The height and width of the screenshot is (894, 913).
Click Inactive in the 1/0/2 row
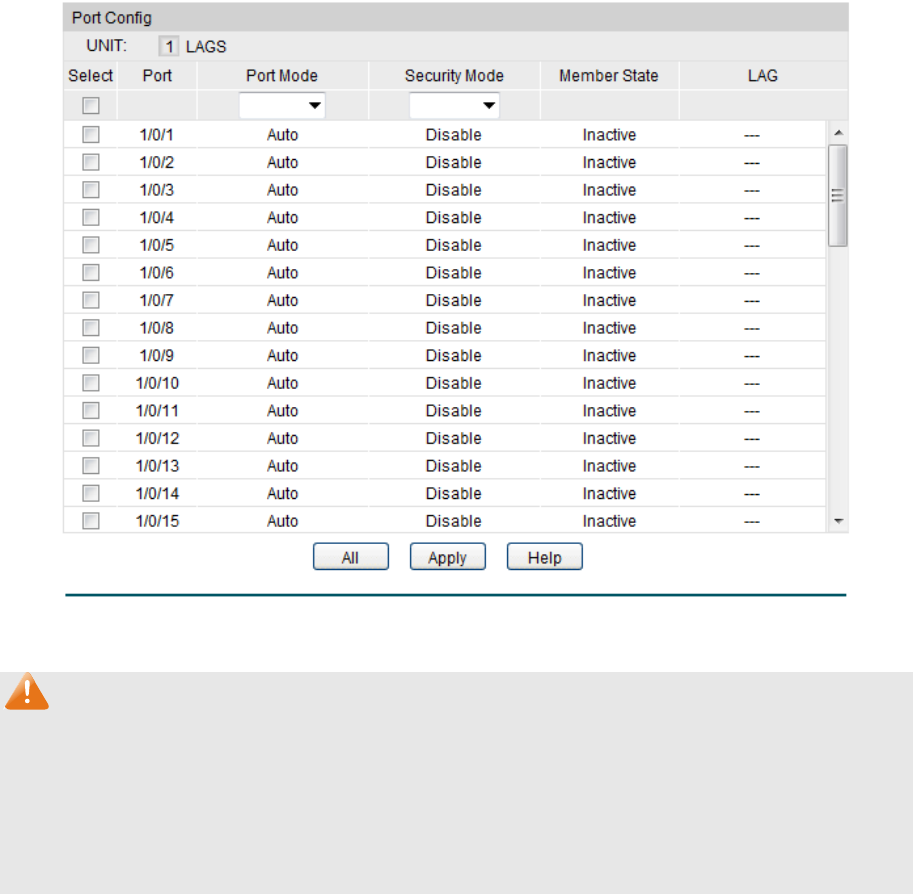click(609, 162)
